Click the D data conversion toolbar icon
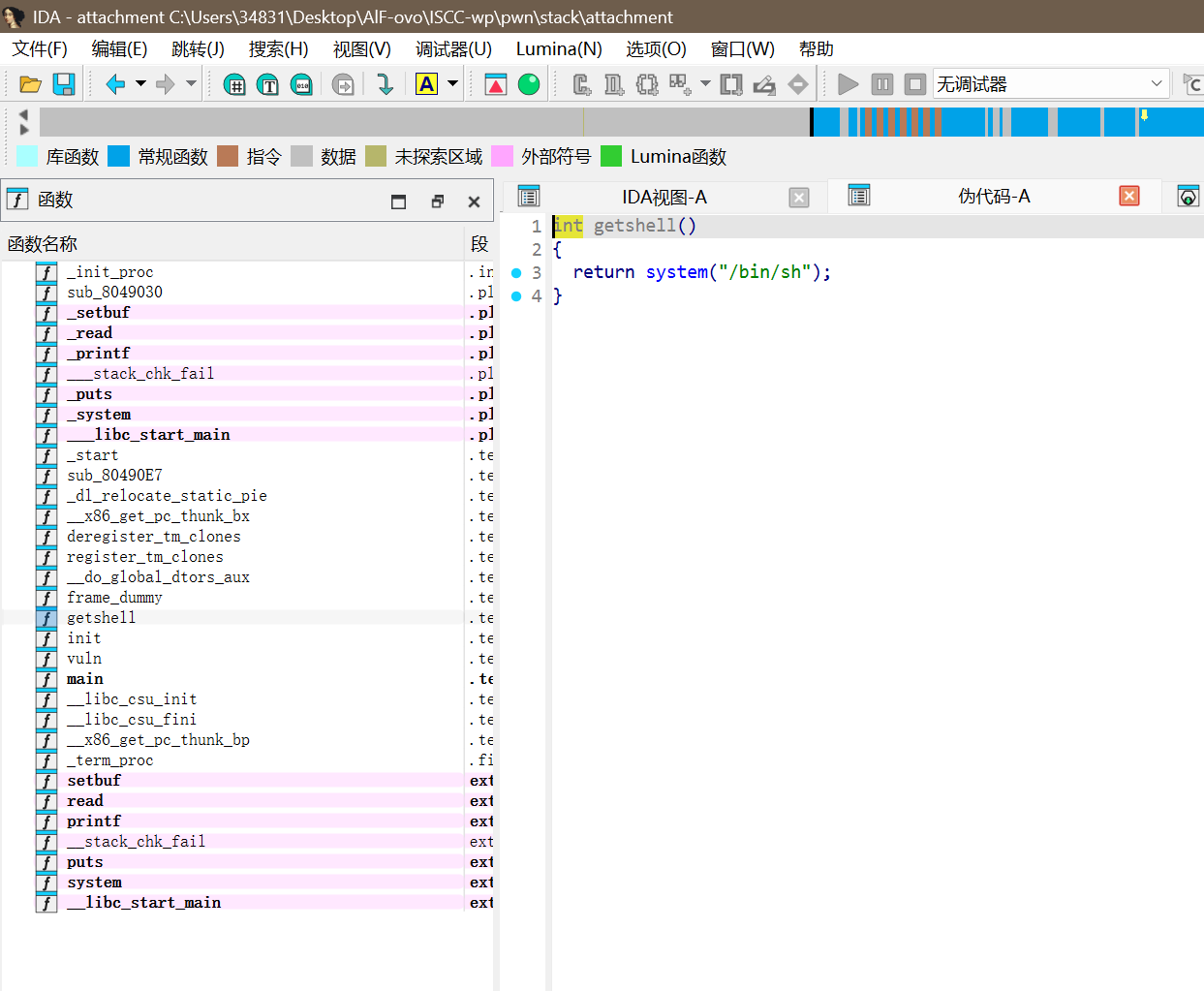This screenshot has height=991, width=1204. [x=614, y=84]
